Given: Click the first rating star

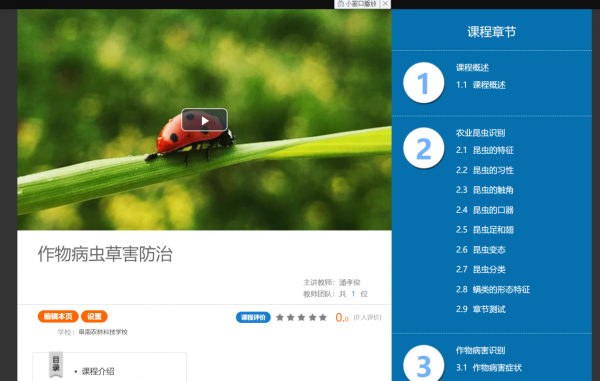Looking at the screenshot, I should [x=280, y=318].
